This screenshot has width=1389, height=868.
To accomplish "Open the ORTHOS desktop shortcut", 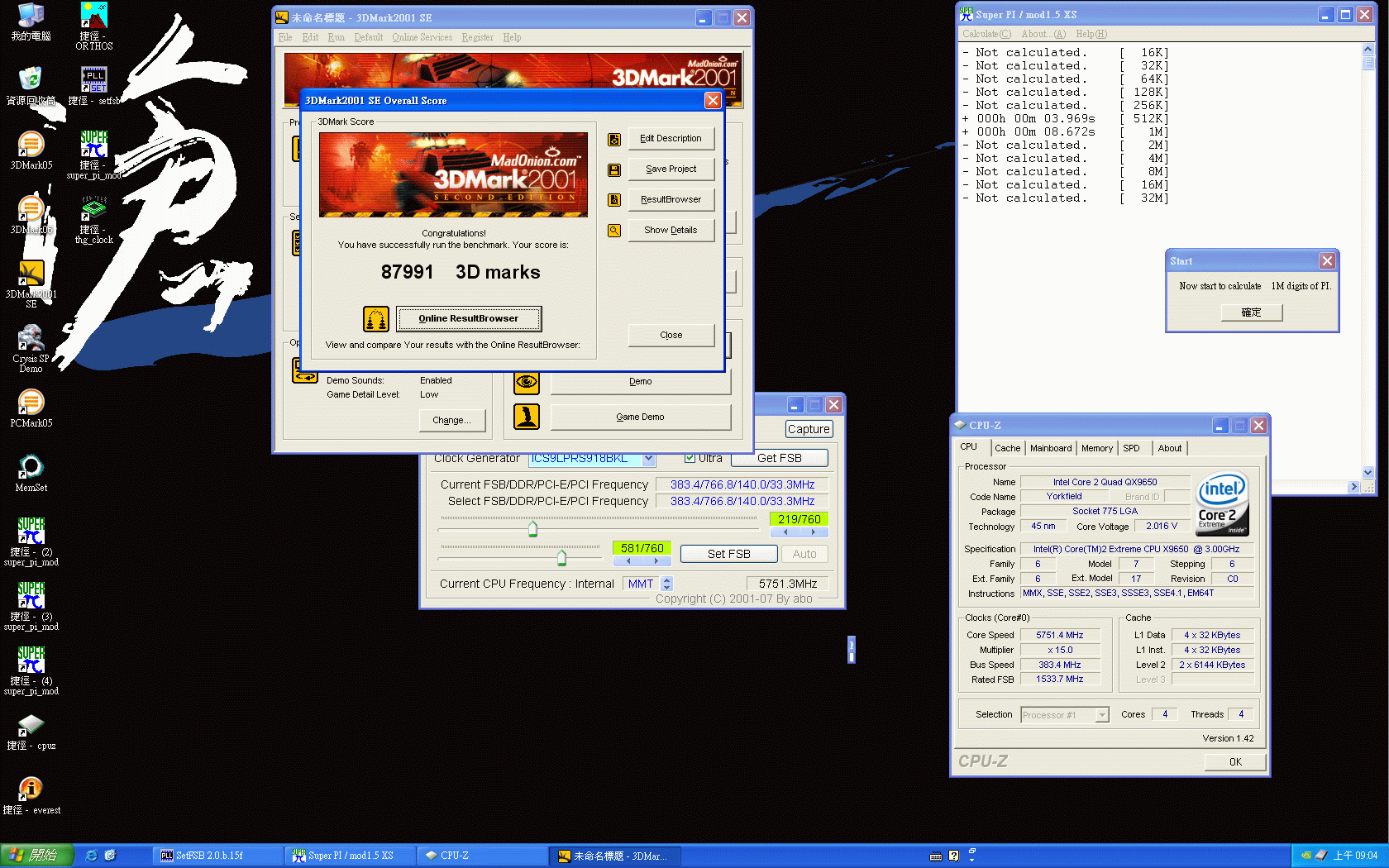I will click(x=94, y=26).
